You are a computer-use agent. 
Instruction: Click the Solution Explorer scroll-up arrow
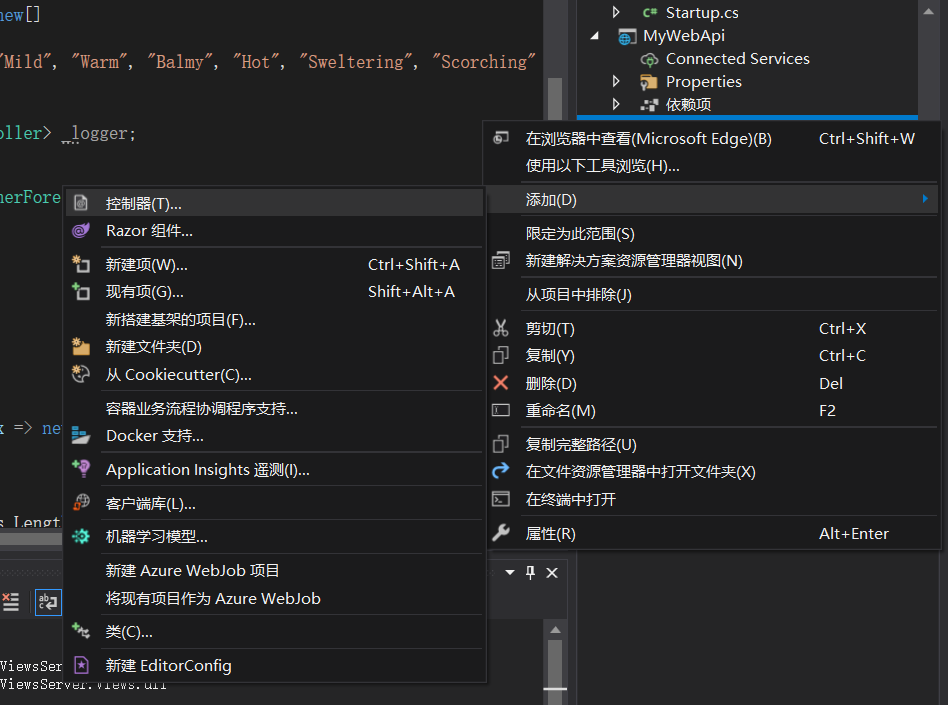coord(929,11)
